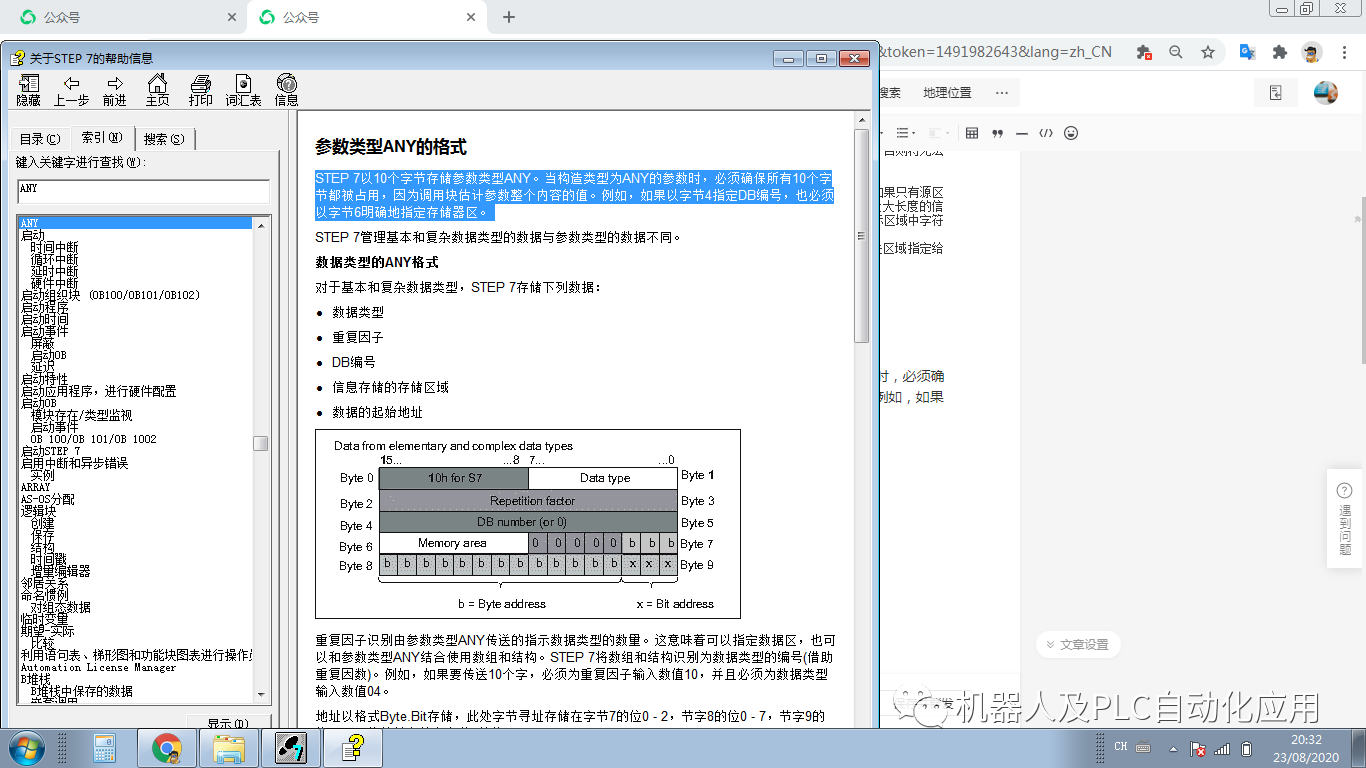Select 启动组织块 (OB100/OB101/OB102) index entry
The image size is (1366, 768).
click(110, 295)
